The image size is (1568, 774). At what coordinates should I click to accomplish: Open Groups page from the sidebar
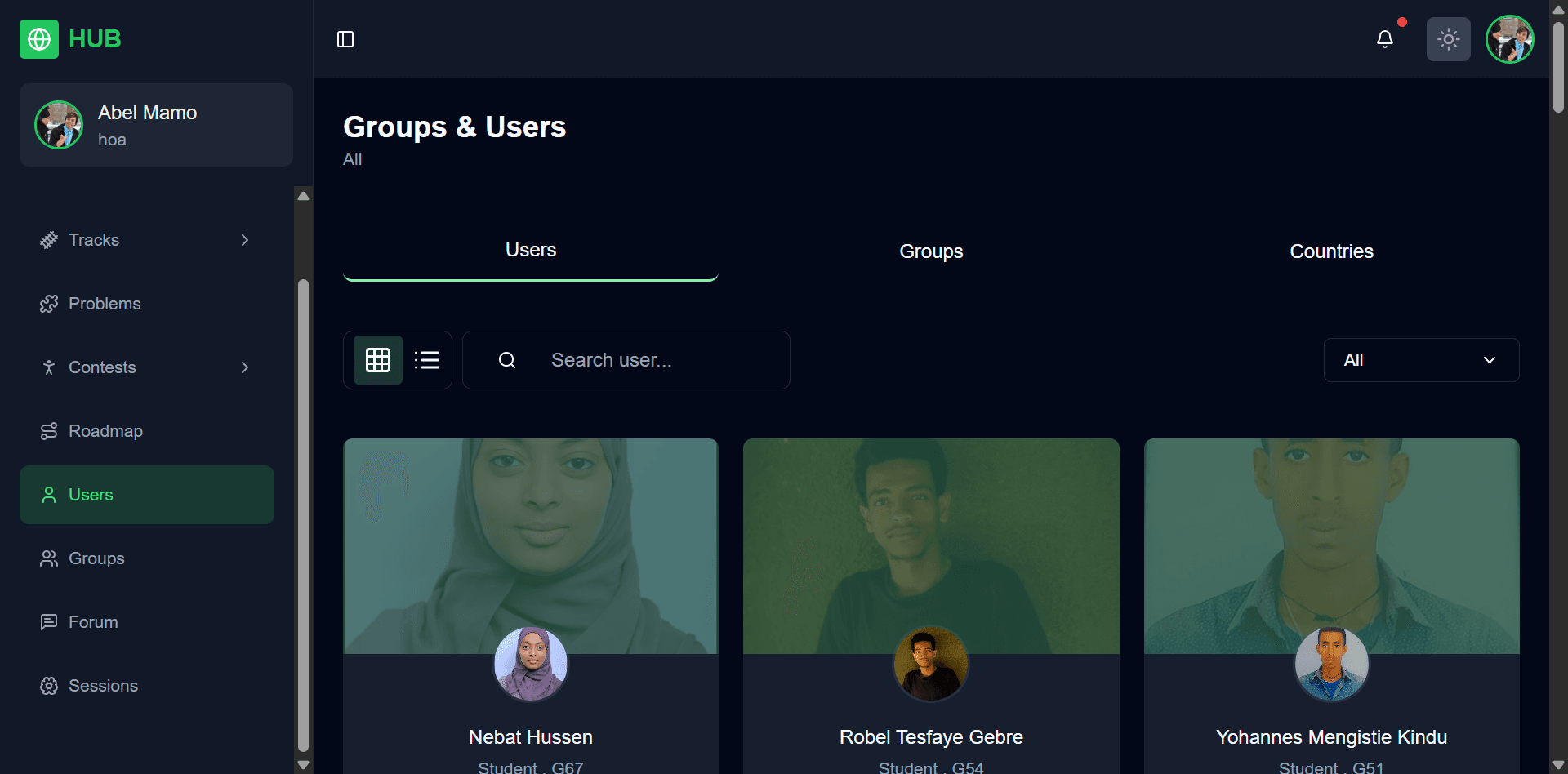[x=96, y=558]
